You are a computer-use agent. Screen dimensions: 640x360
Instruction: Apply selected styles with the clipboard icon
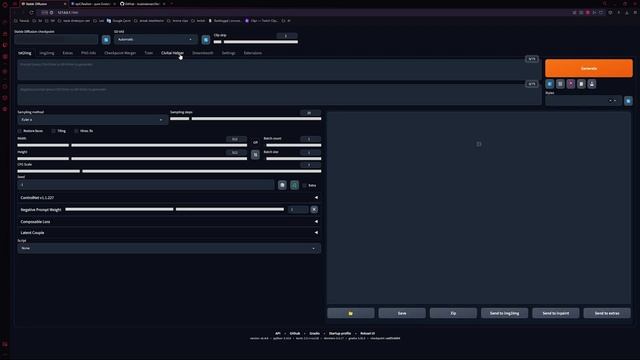tap(581, 84)
